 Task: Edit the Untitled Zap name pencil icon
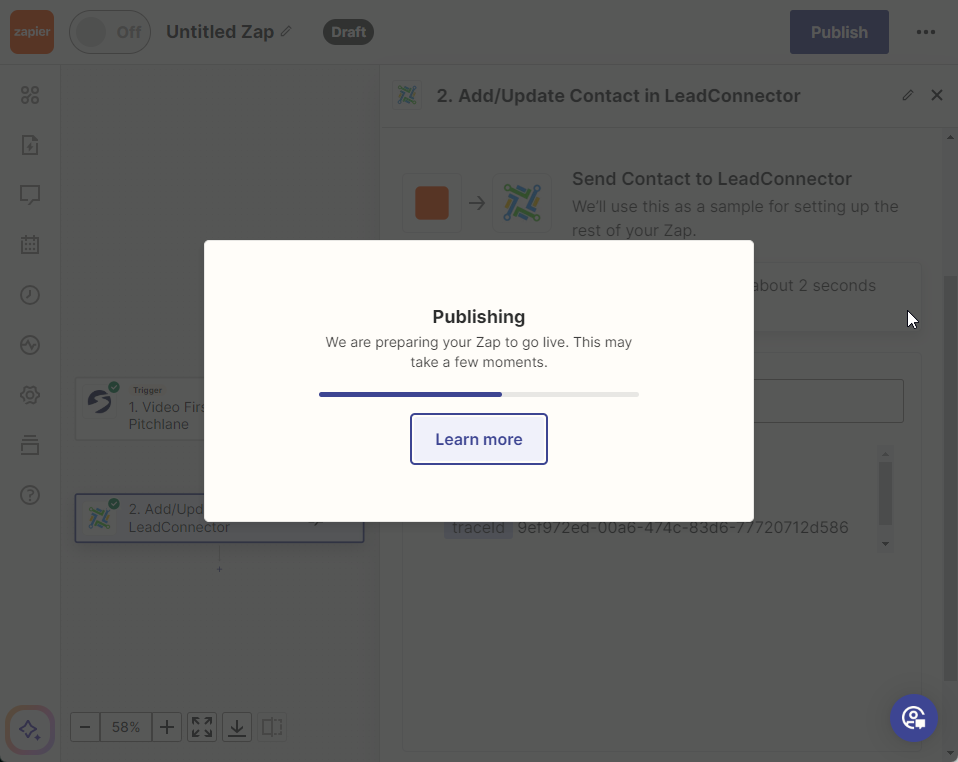pos(286,31)
